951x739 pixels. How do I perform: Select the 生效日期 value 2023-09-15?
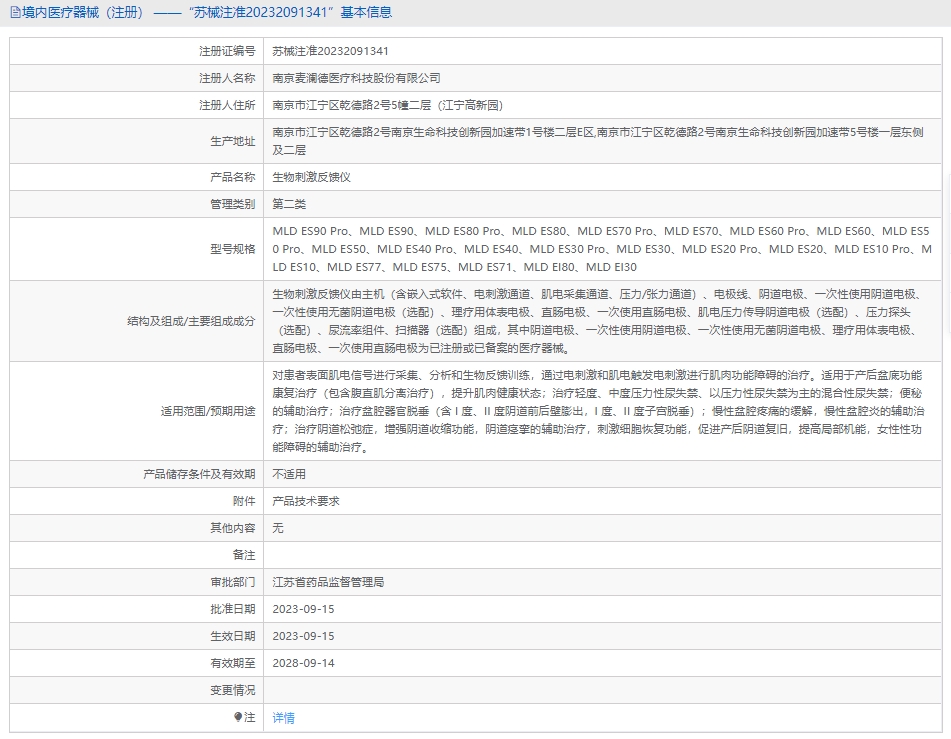303,636
